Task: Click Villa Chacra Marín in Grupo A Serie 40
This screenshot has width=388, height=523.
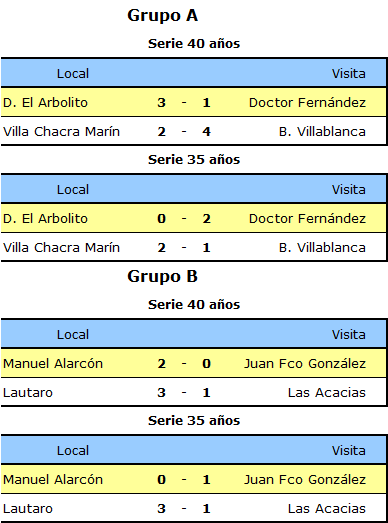Action: pyautogui.click(x=61, y=131)
